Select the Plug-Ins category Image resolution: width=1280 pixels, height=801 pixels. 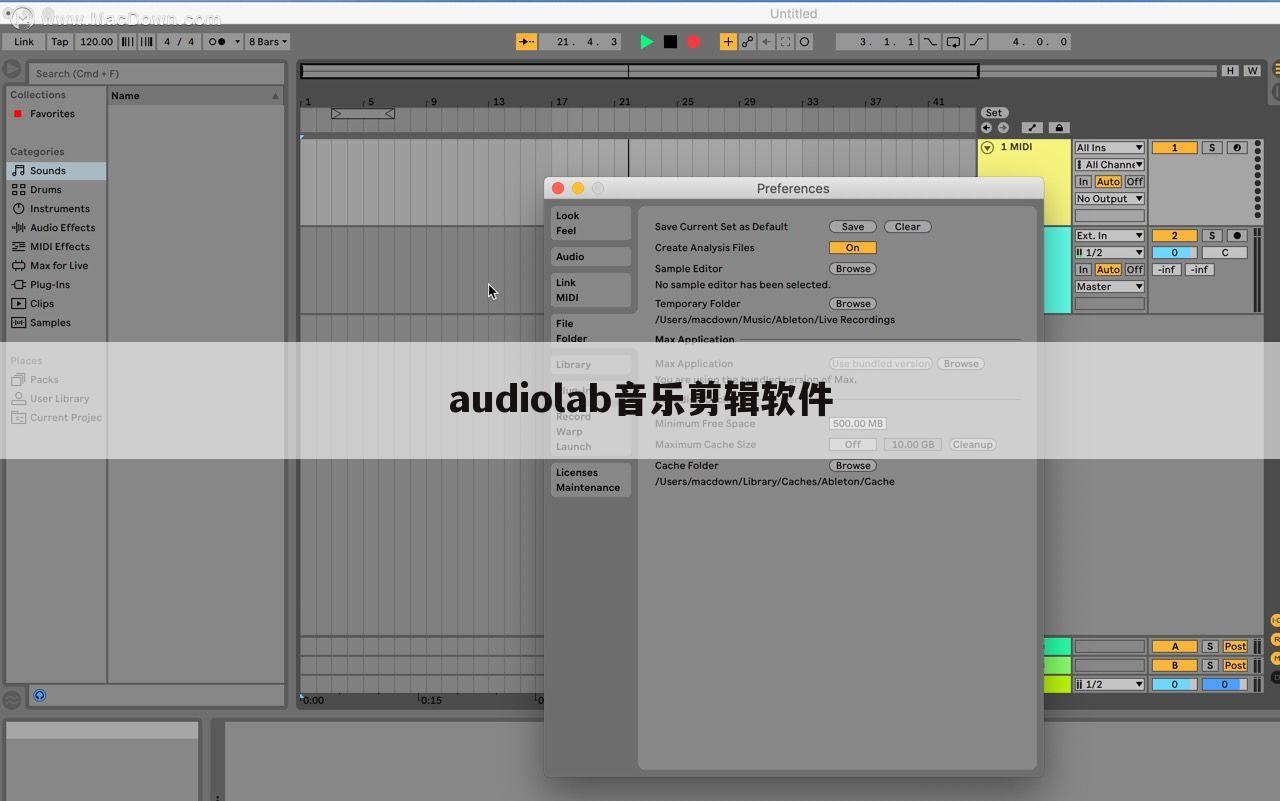coord(56,285)
